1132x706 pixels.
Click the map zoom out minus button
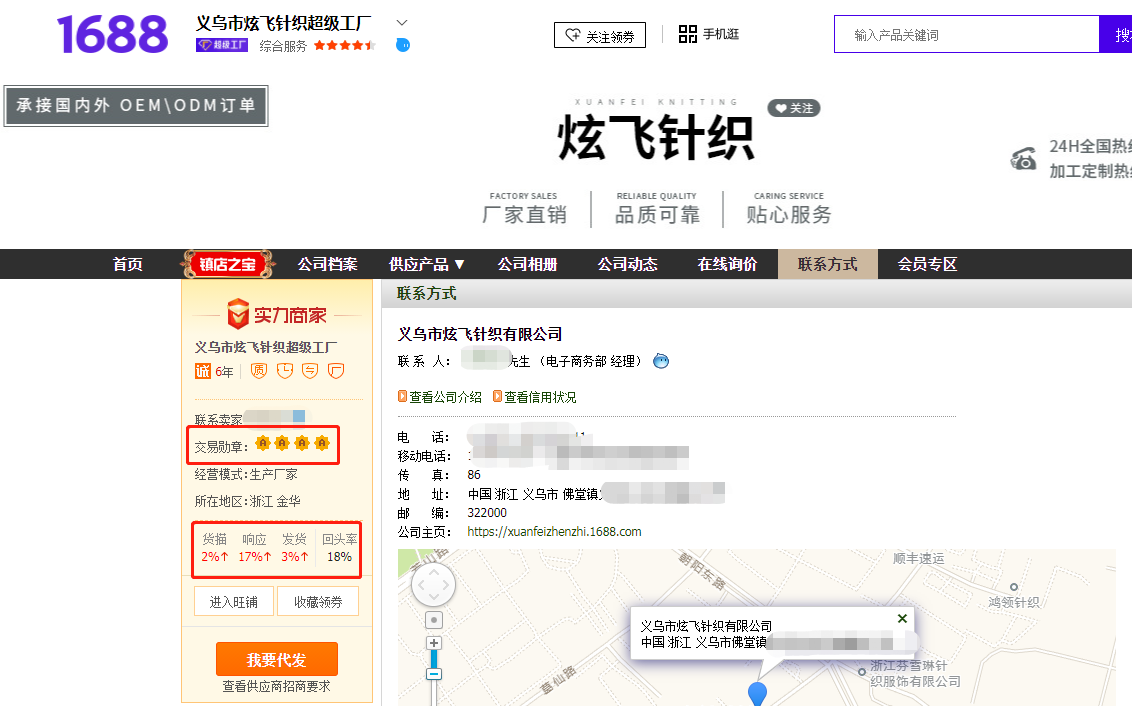433,674
